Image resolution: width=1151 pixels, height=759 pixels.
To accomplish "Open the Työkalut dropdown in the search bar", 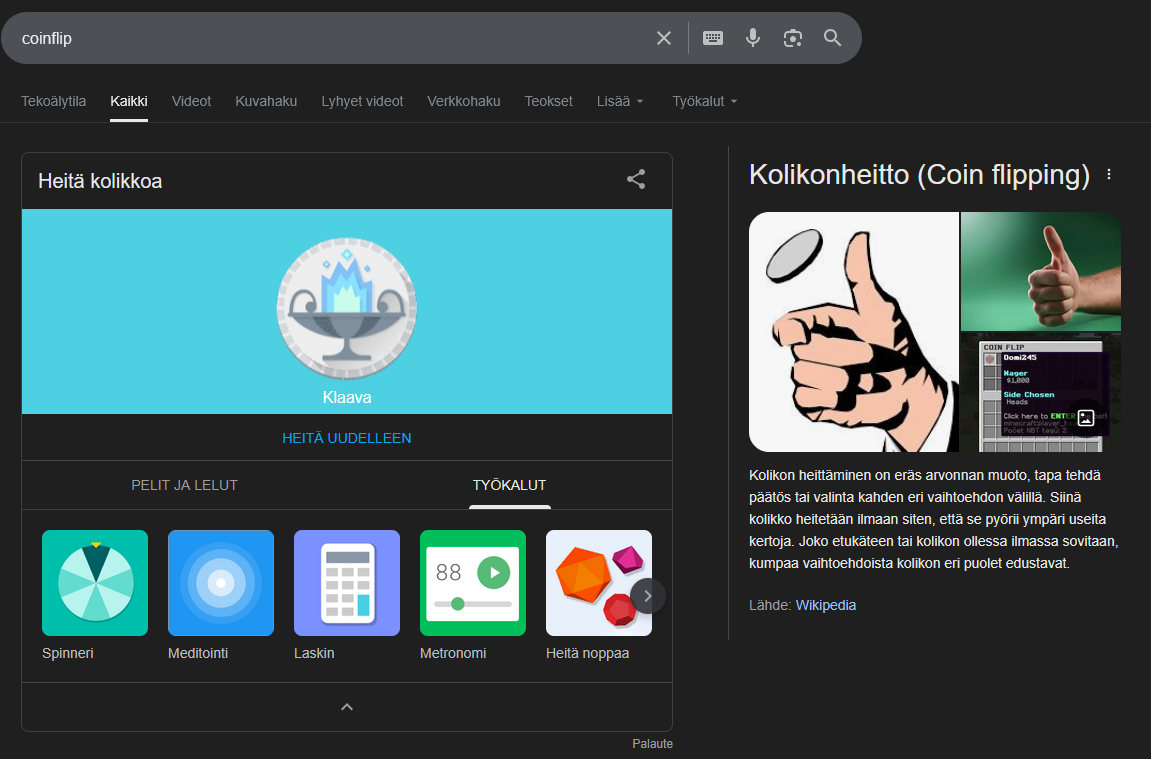I will pyautogui.click(x=705, y=101).
